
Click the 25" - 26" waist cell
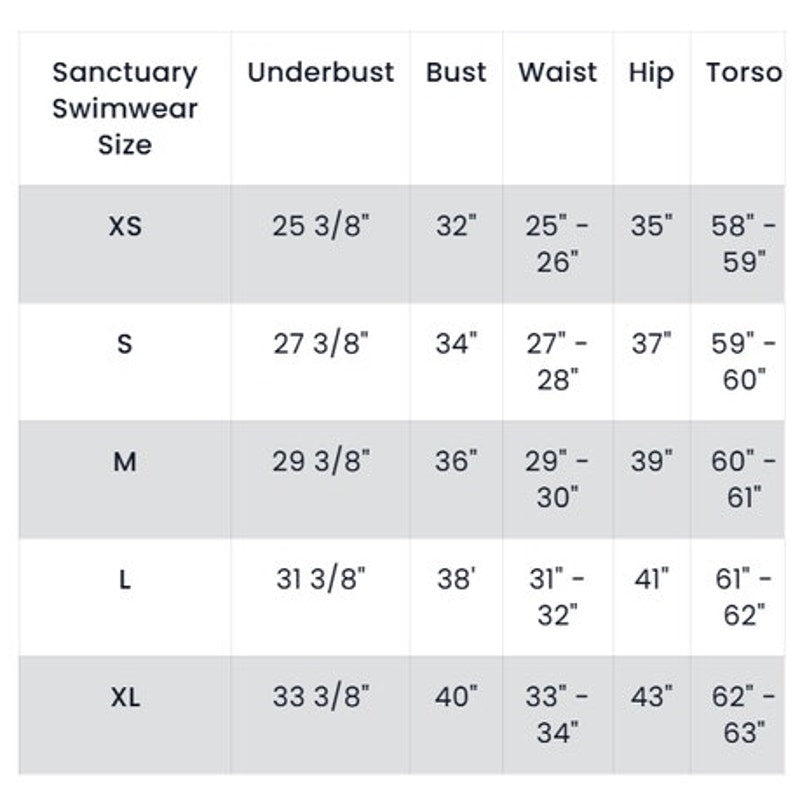point(557,244)
